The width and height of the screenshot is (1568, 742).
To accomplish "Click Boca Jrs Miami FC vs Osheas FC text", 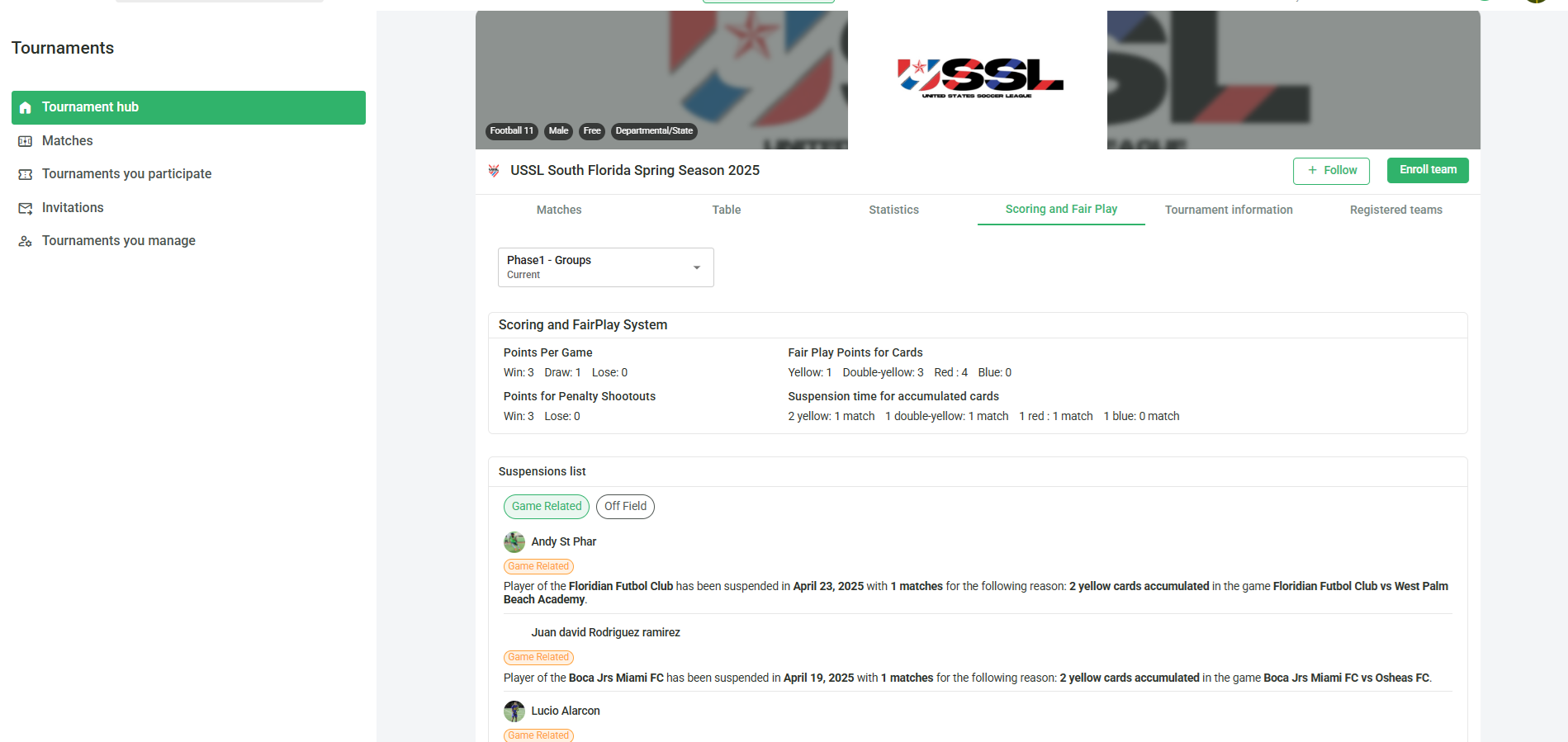I will (1347, 678).
